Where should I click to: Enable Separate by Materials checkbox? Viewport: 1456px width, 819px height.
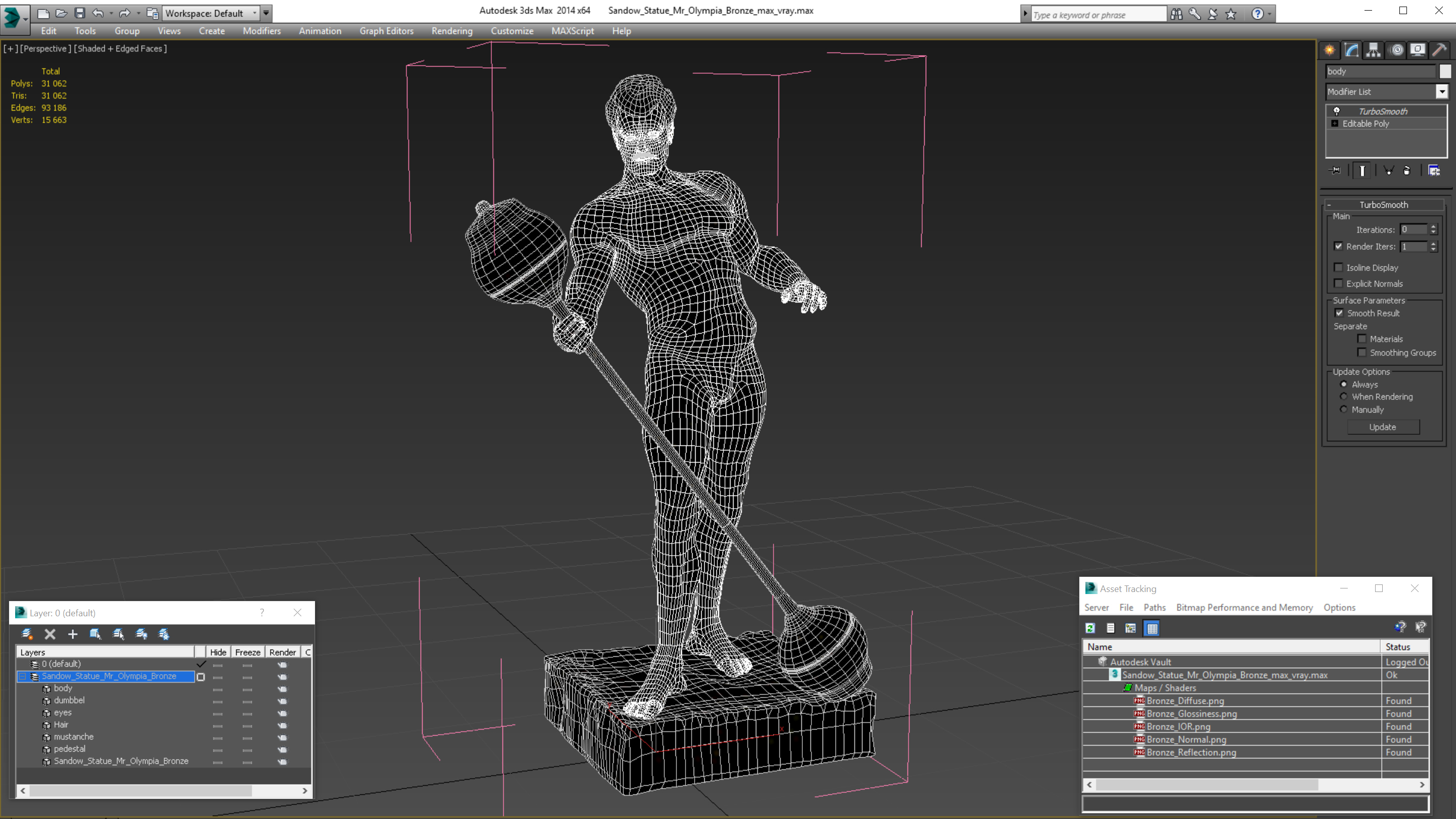[x=1362, y=339]
